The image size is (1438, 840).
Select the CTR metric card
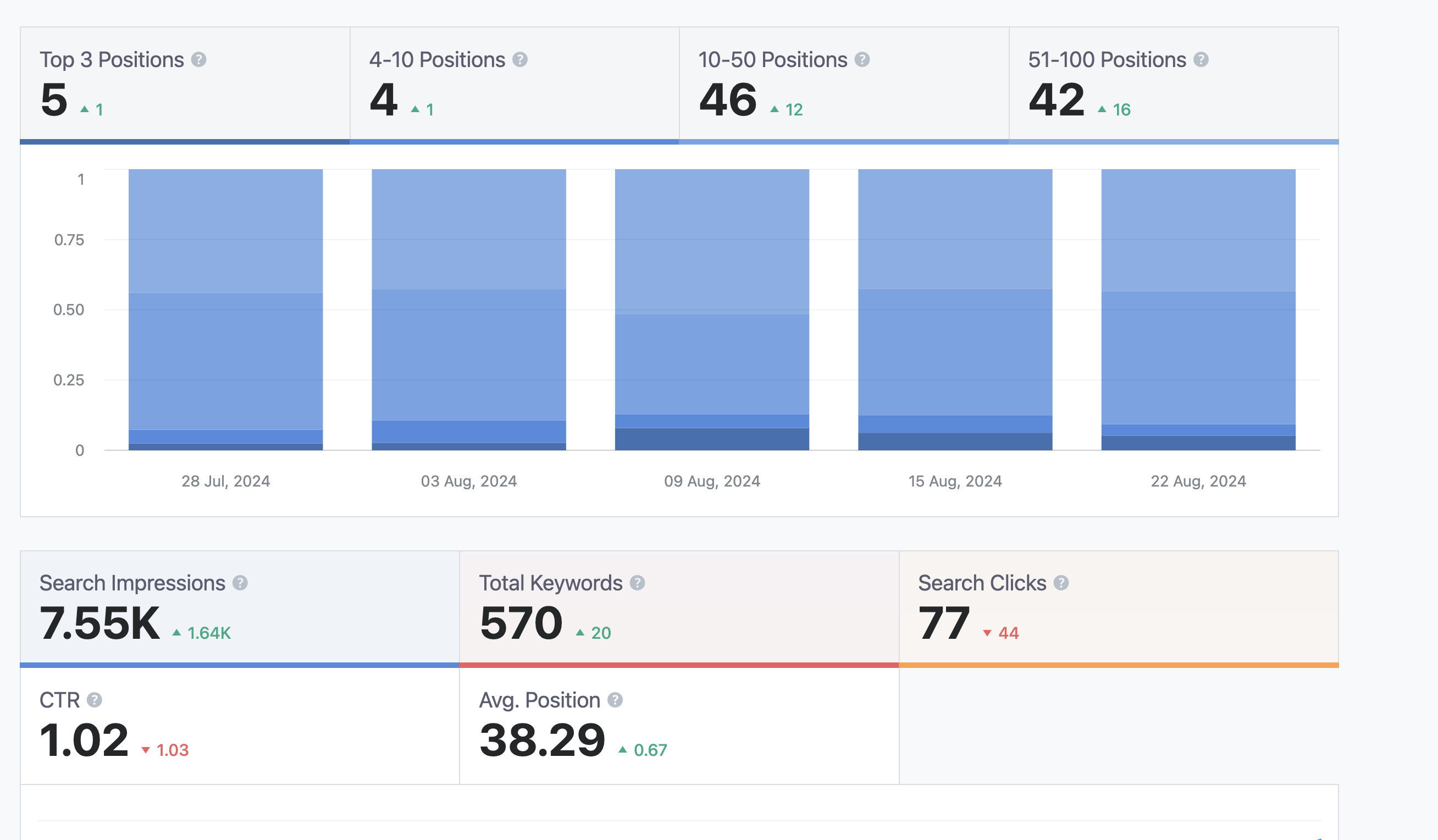(240, 726)
